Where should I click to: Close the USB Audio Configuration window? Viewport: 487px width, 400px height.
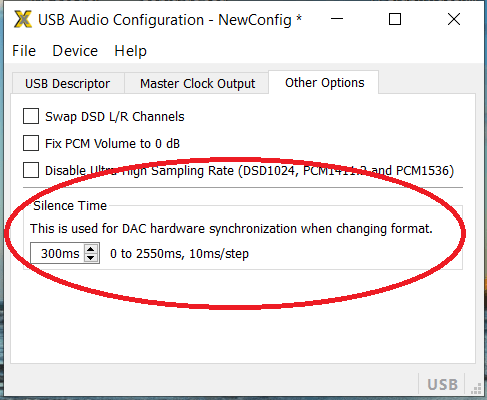454,19
